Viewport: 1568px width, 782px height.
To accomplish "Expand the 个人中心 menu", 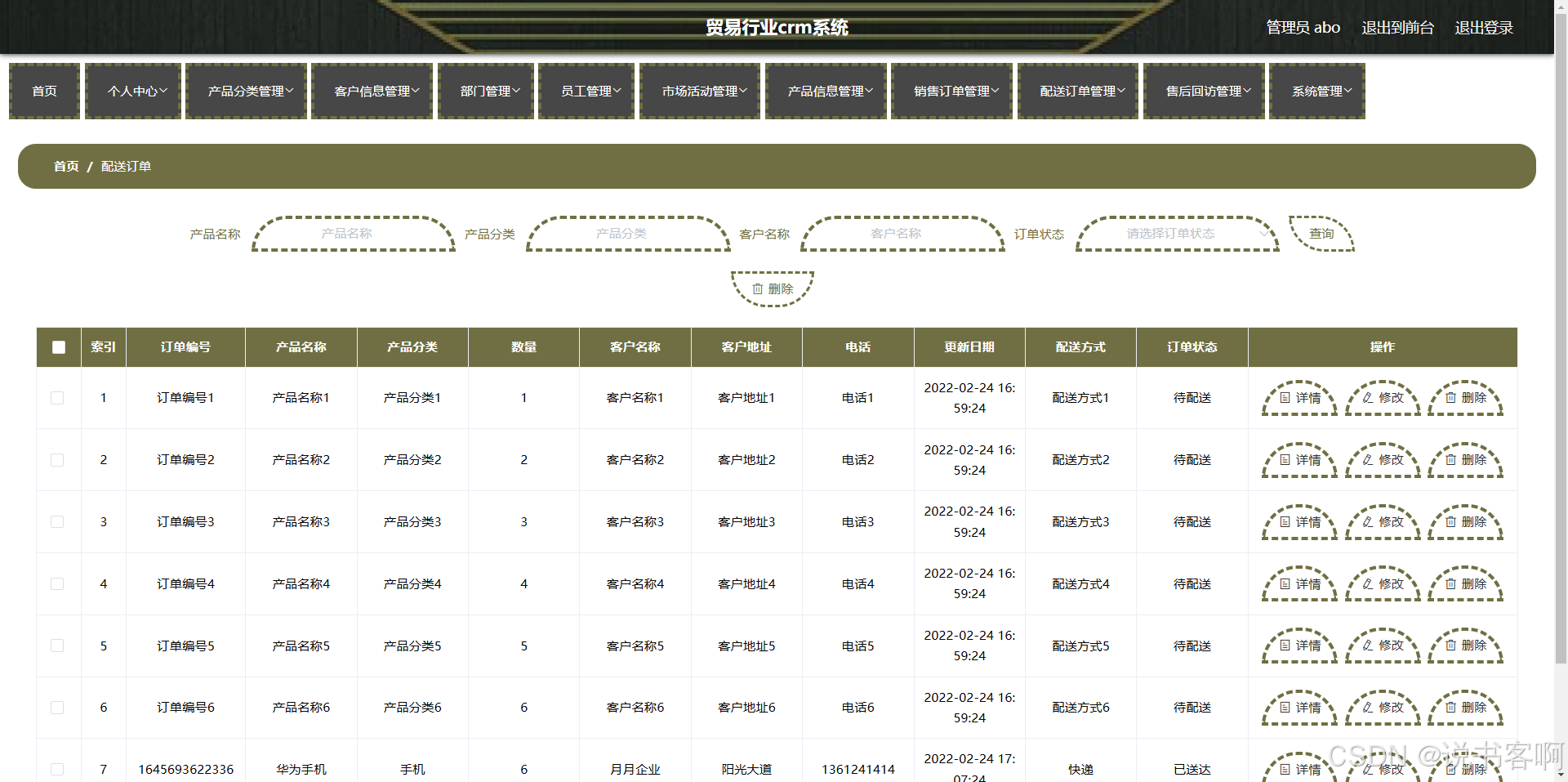I will (133, 92).
